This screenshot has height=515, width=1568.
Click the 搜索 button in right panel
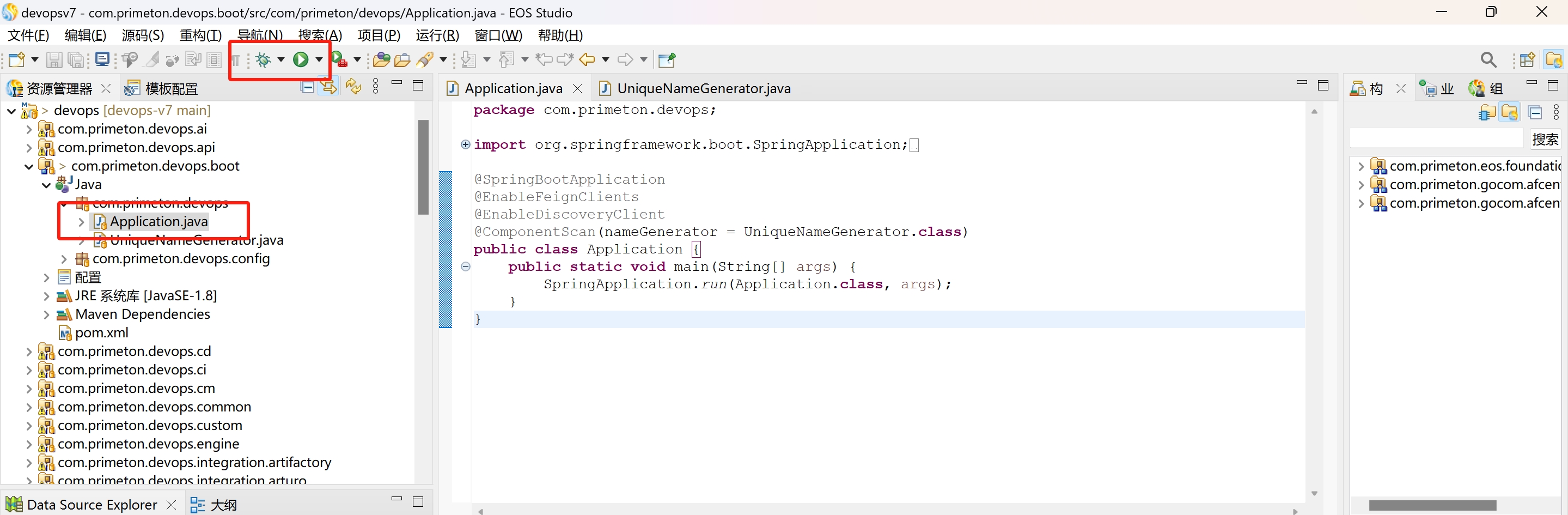[1544, 140]
